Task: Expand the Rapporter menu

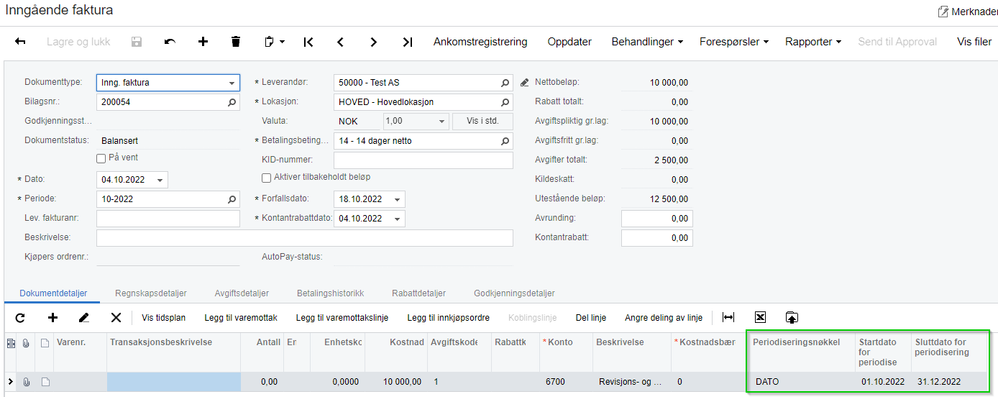Action: pos(813,42)
